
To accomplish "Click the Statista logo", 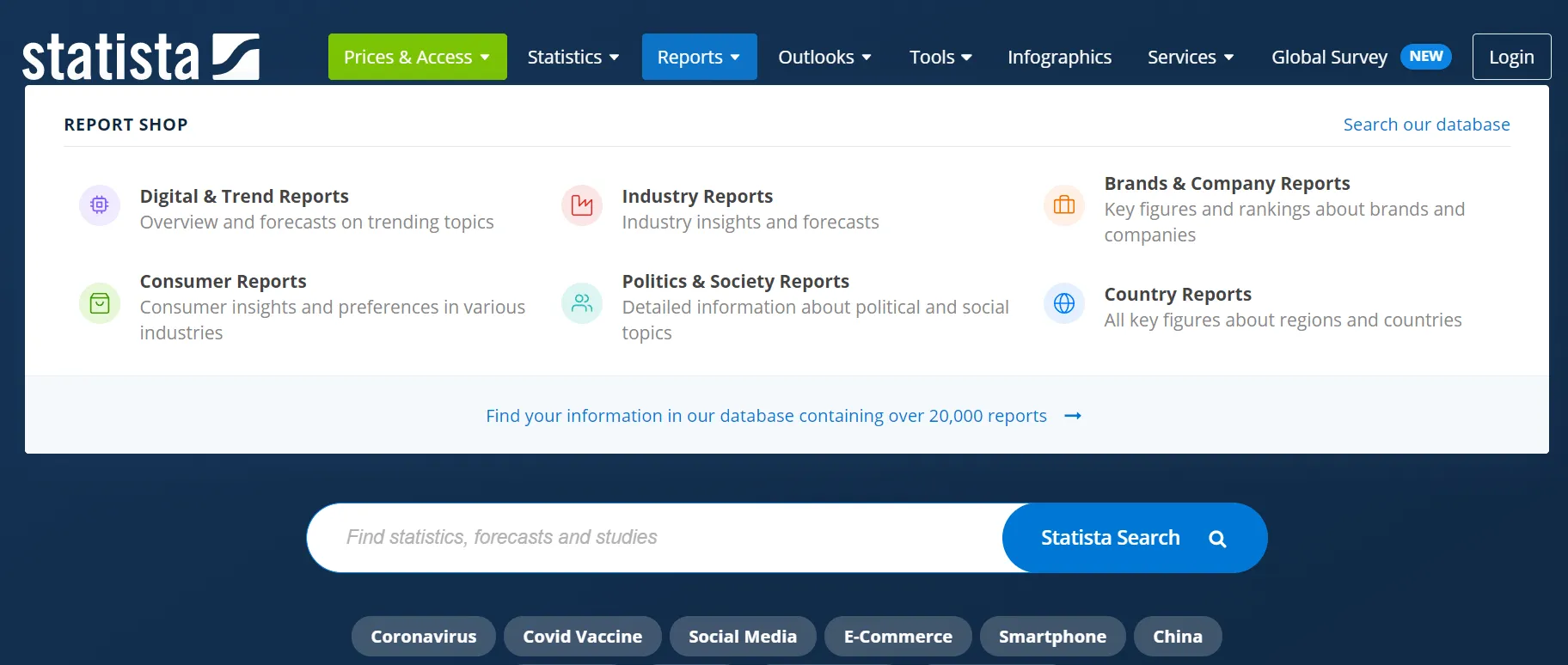I will 141,57.
